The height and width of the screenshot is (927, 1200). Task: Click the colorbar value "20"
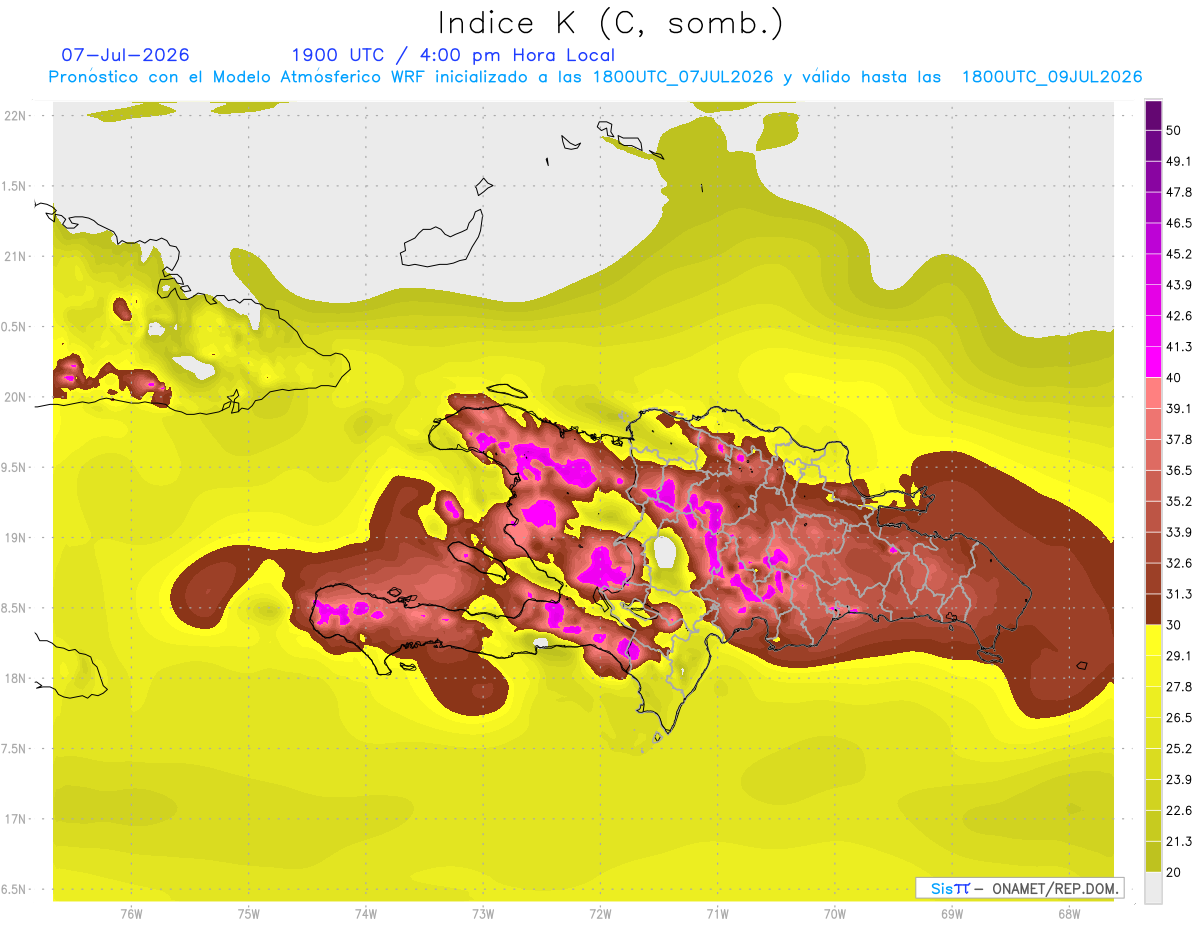pyautogui.click(x=1173, y=872)
